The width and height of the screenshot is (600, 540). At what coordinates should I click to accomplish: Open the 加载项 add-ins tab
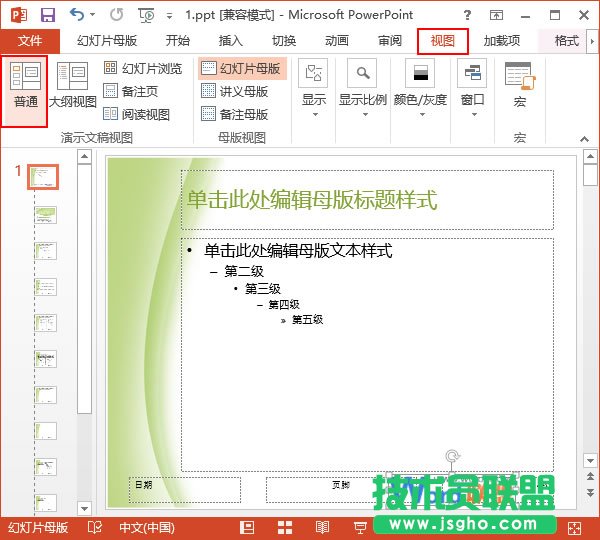tap(502, 41)
